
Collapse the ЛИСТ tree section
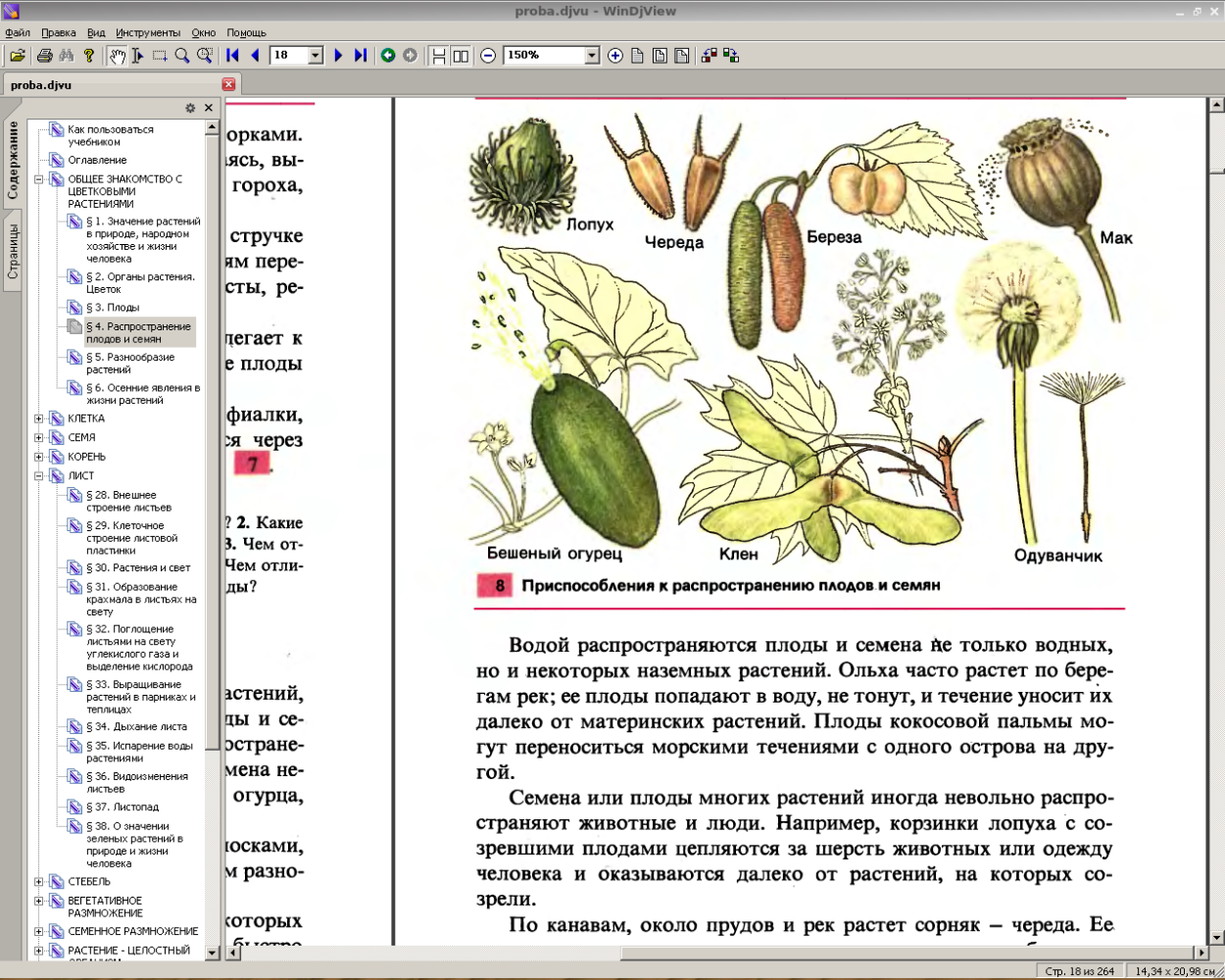tap(39, 476)
